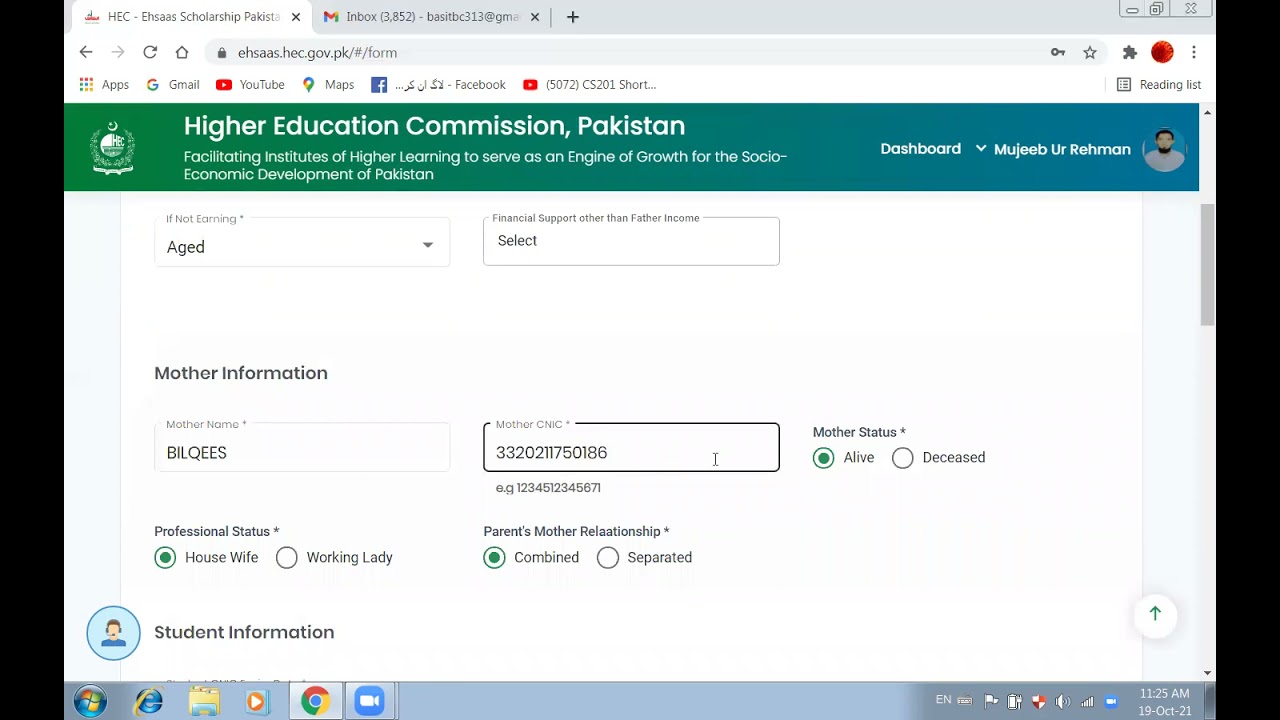Bookmark page with the star icon
The width and height of the screenshot is (1280, 720).
click(x=1090, y=52)
